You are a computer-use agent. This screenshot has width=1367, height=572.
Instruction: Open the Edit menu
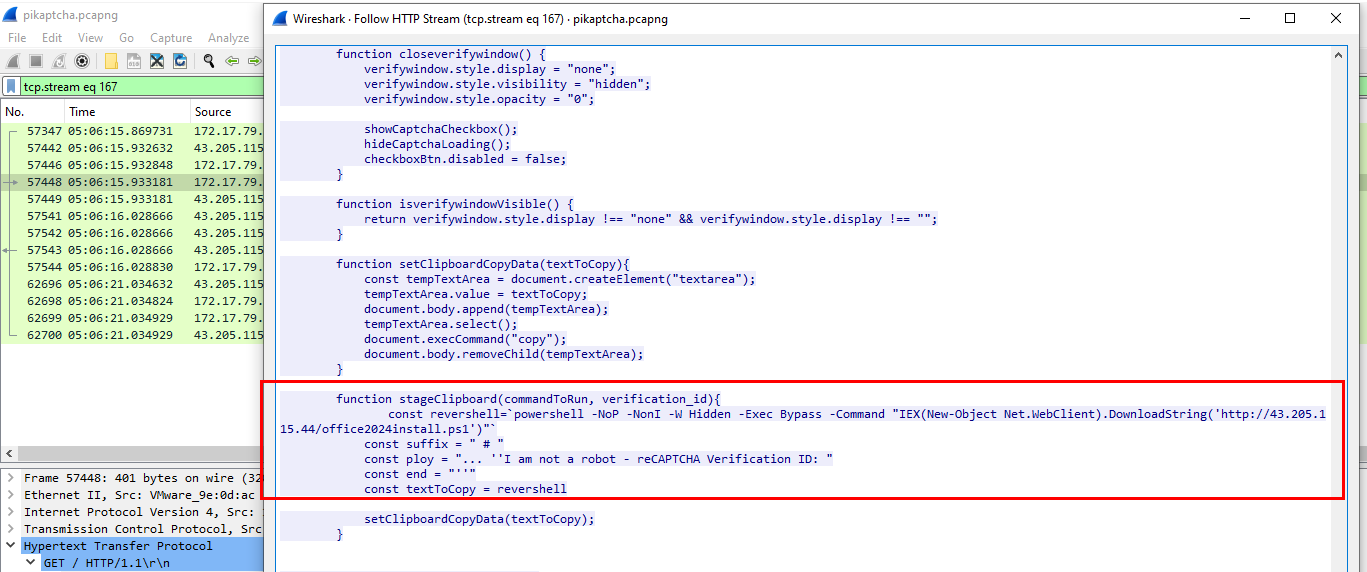click(52, 38)
